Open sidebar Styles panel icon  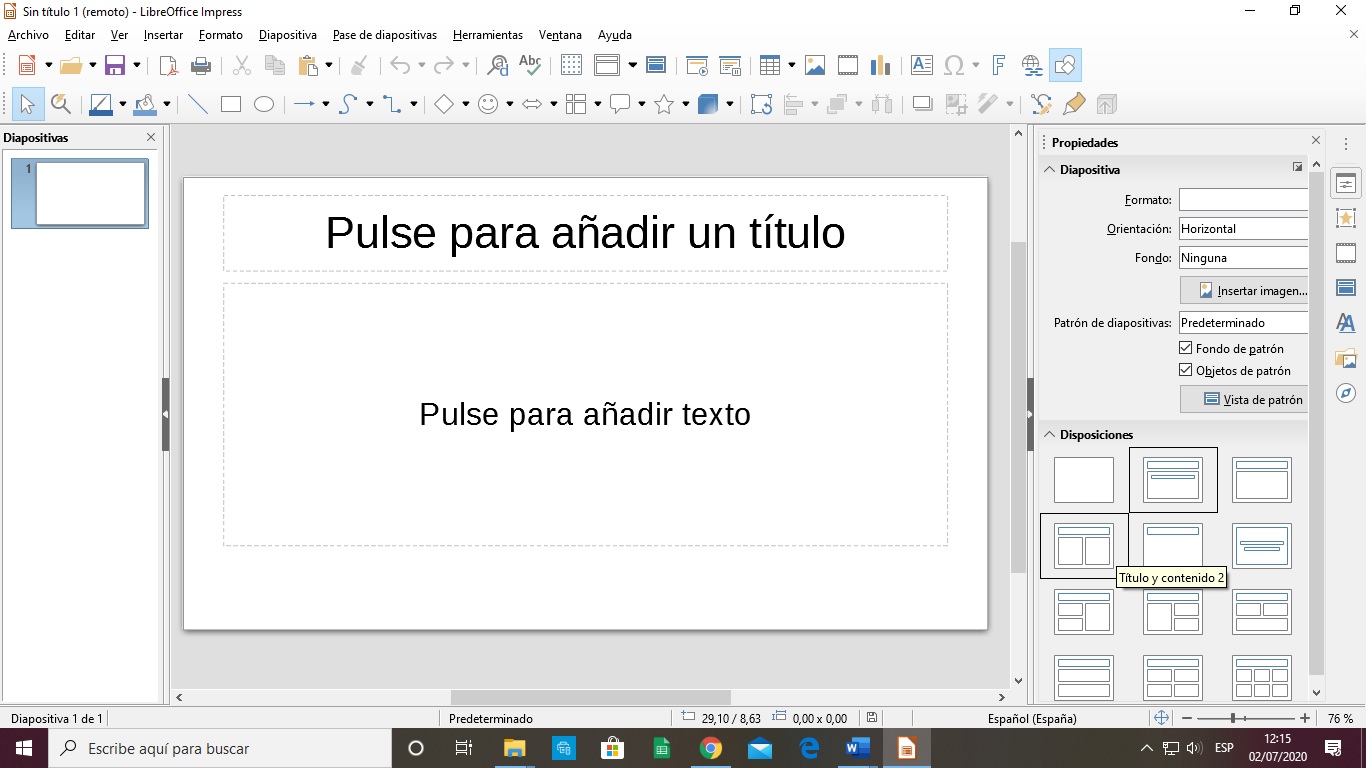click(1346, 323)
